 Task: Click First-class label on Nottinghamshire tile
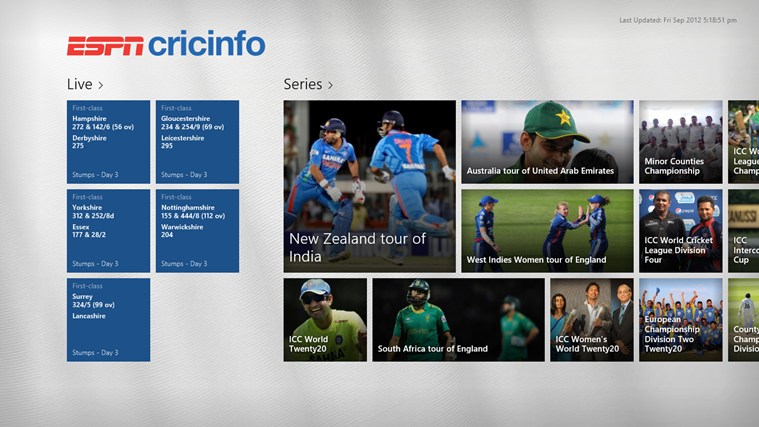coord(176,197)
